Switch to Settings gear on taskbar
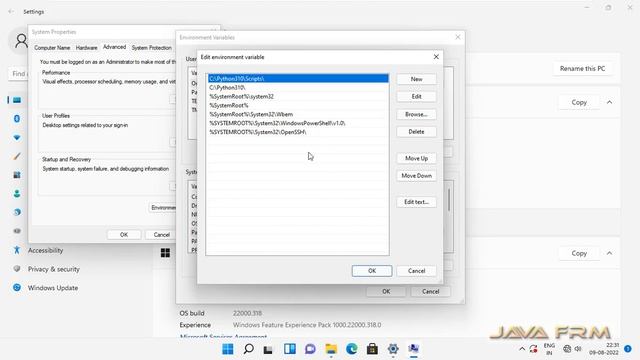640x360 pixels. click(x=393, y=349)
